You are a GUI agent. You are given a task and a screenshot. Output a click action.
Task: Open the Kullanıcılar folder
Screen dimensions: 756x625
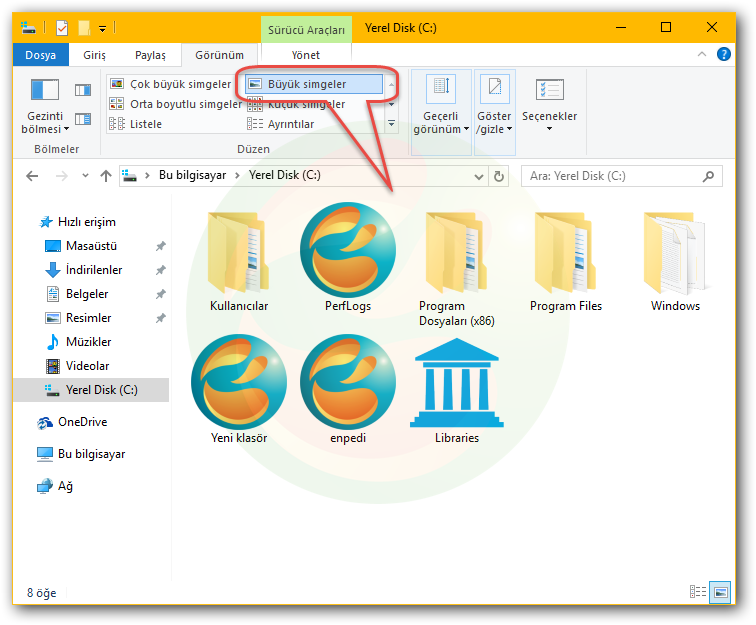pyautogui.click(x=239, y=252)
